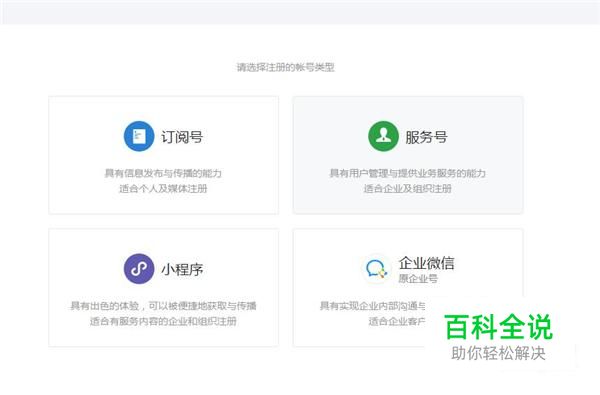The image size is (600, 395).
Task: Select the 订阅号 title text
Action: point(182,137)
